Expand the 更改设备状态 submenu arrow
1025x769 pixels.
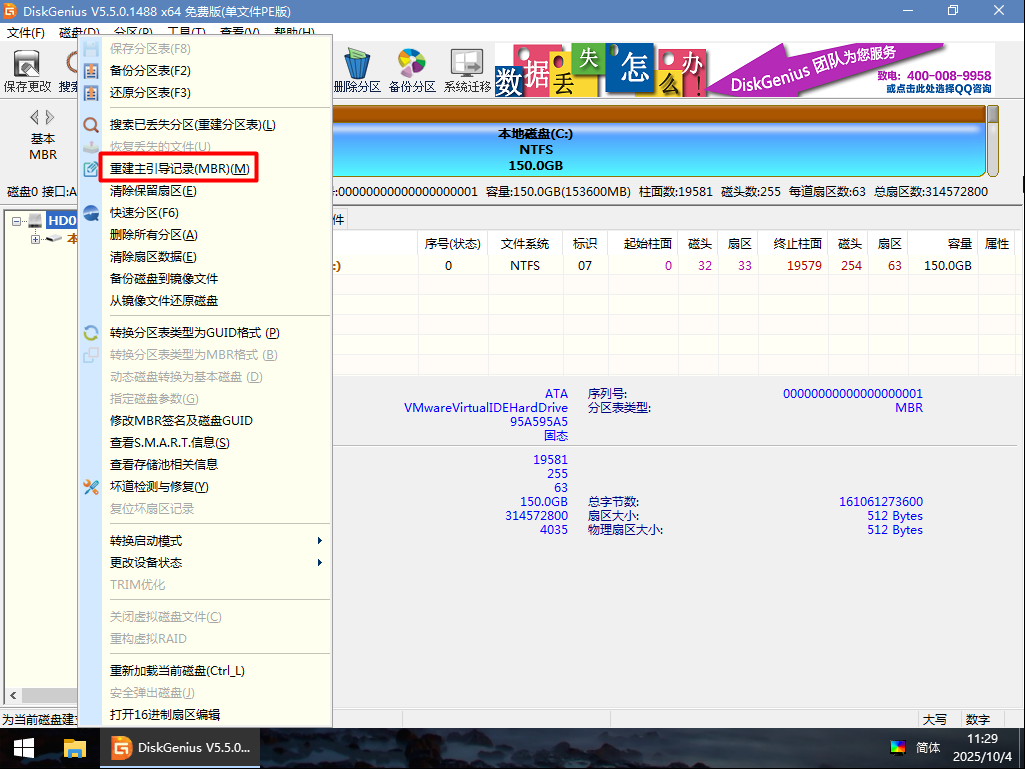320,563
